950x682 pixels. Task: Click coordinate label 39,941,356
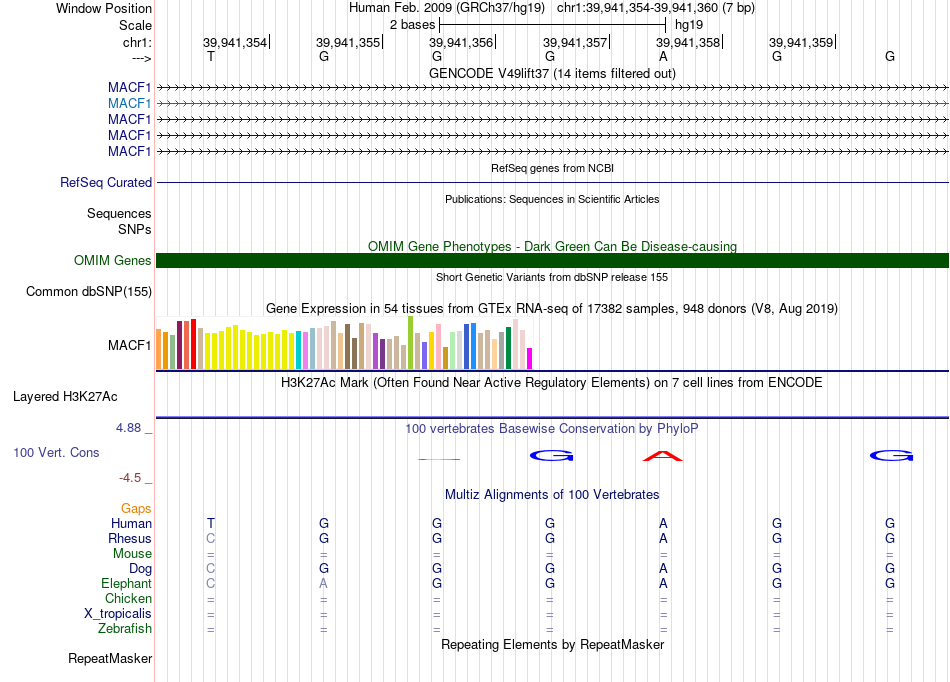[x=461, y=42]
